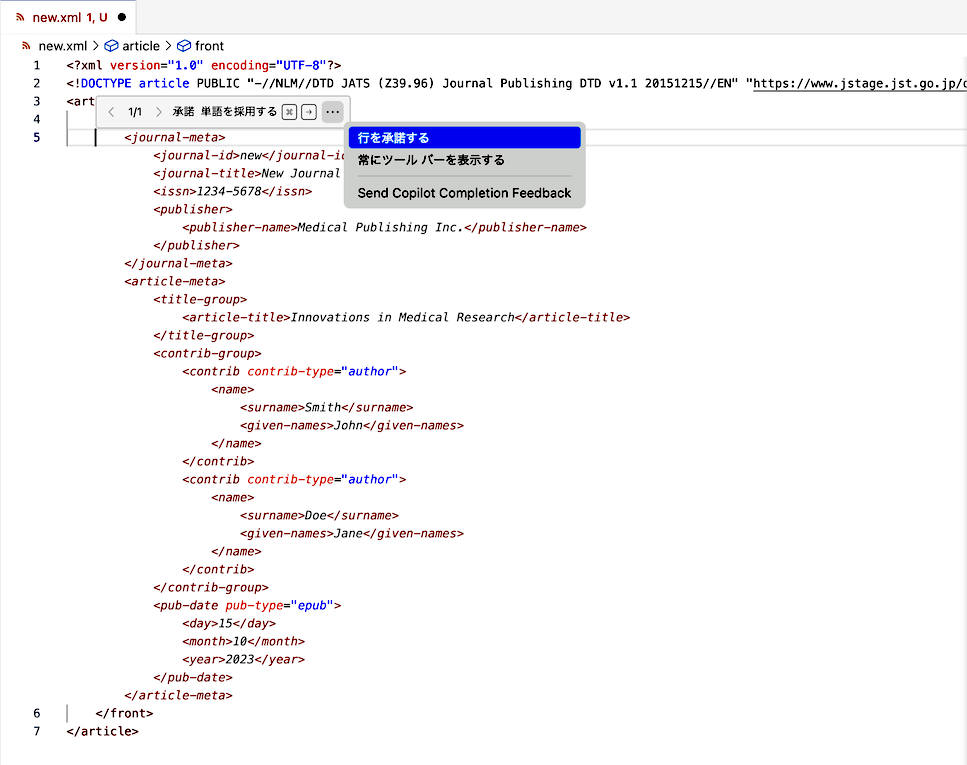The width and height of the screenshot is (967, 765).
Task: Click new.xml in the breadcrumb path
Action: [61, 45]
